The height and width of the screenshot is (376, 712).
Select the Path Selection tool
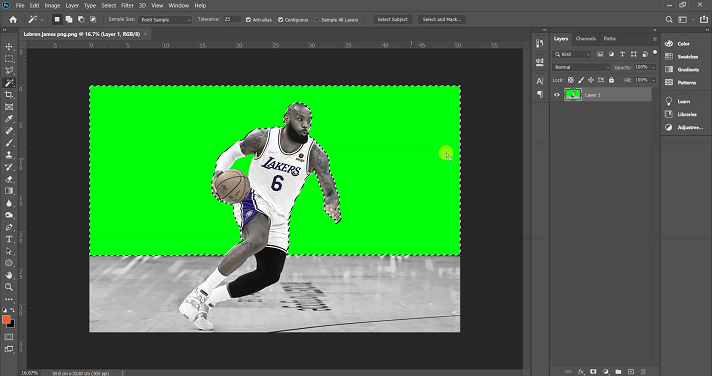pos(9,251)
